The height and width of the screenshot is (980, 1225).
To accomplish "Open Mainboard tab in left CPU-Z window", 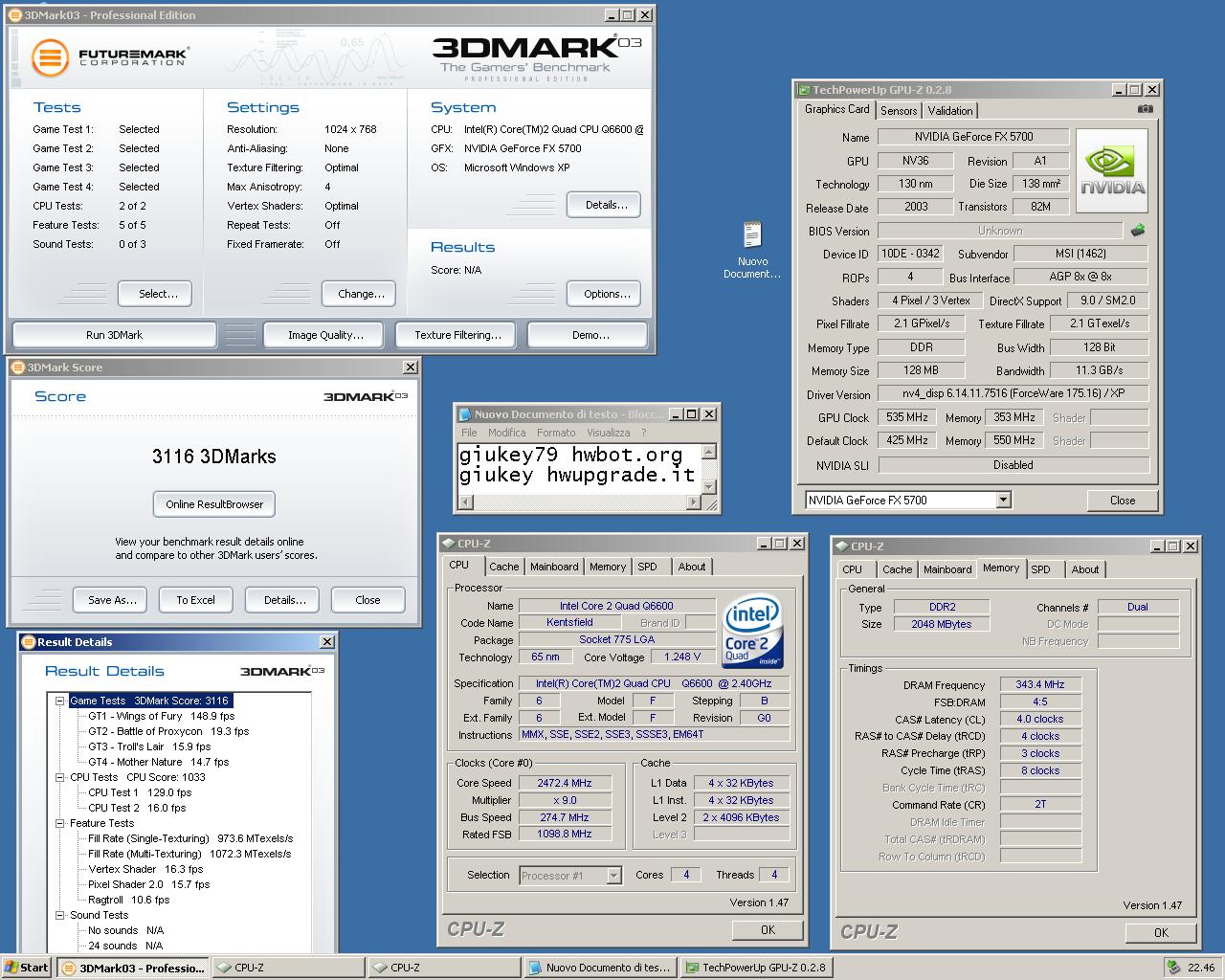I will [x=554, y=567].
